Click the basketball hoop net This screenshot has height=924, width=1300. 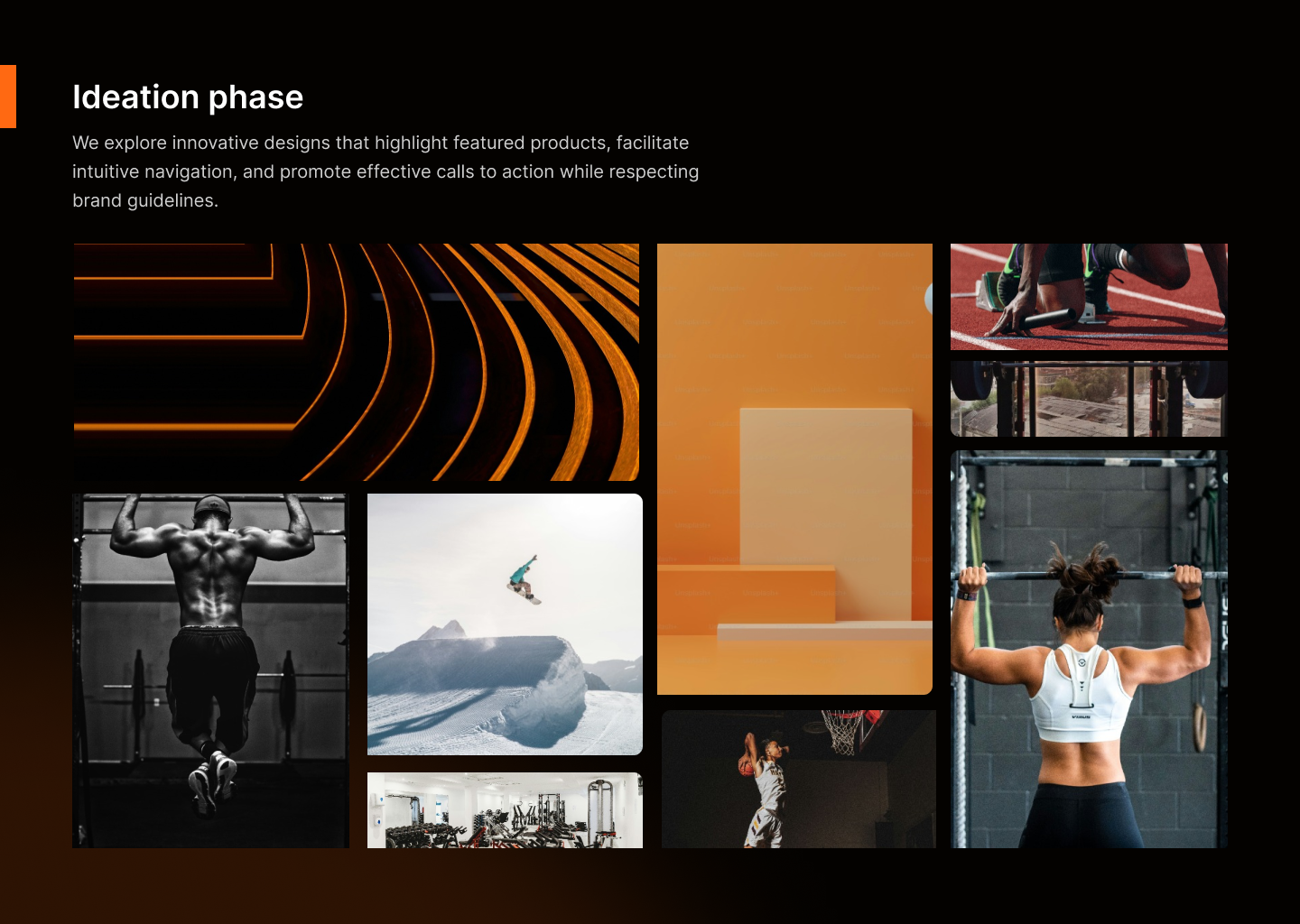coord(843,733)
